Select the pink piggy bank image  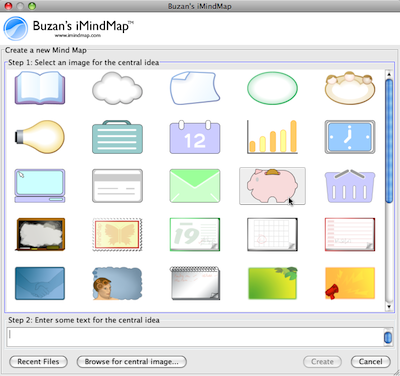pos(272,186)
